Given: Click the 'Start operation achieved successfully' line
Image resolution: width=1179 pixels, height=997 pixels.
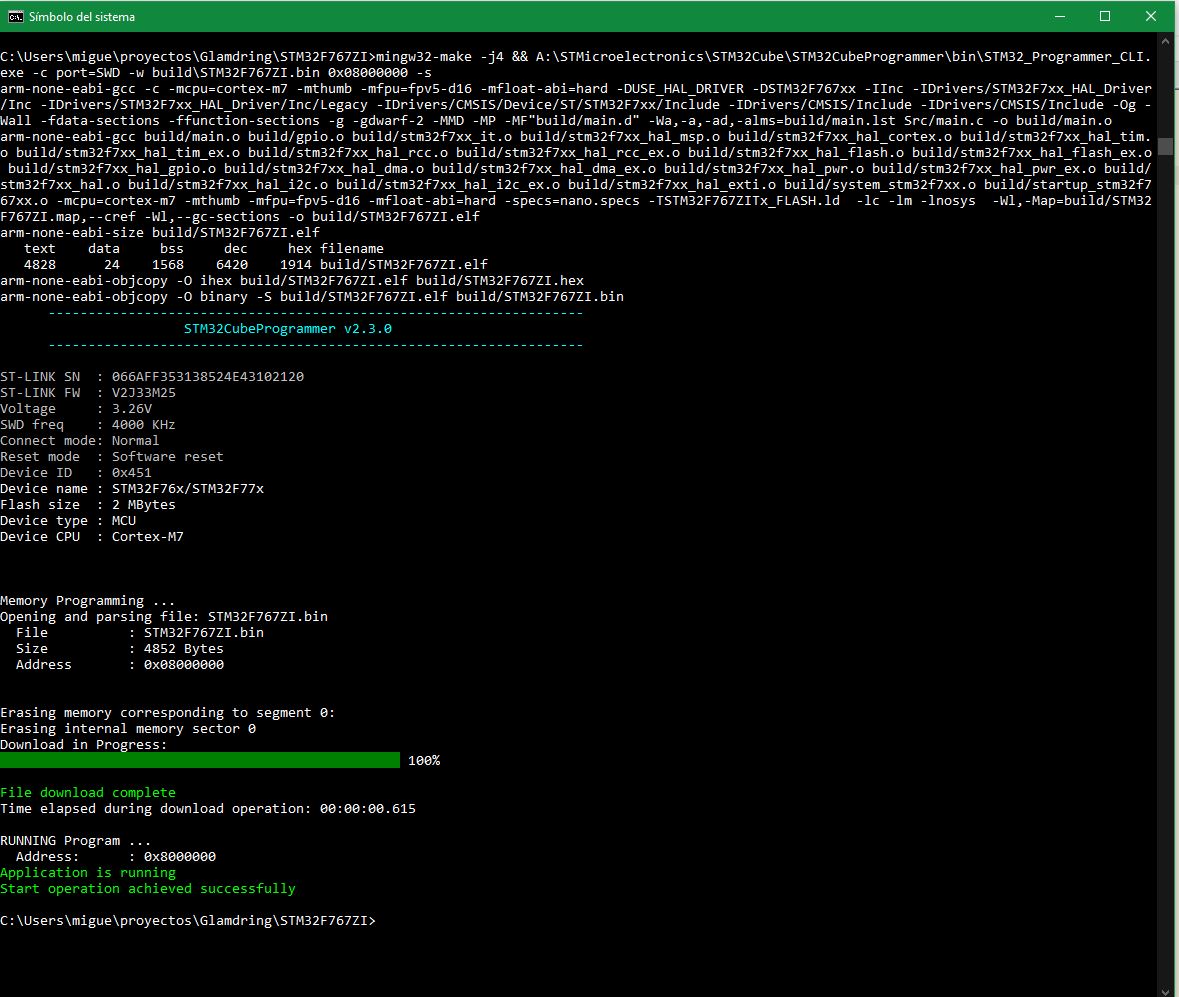Looking at the screenshot, I should [x=147, y=888].
